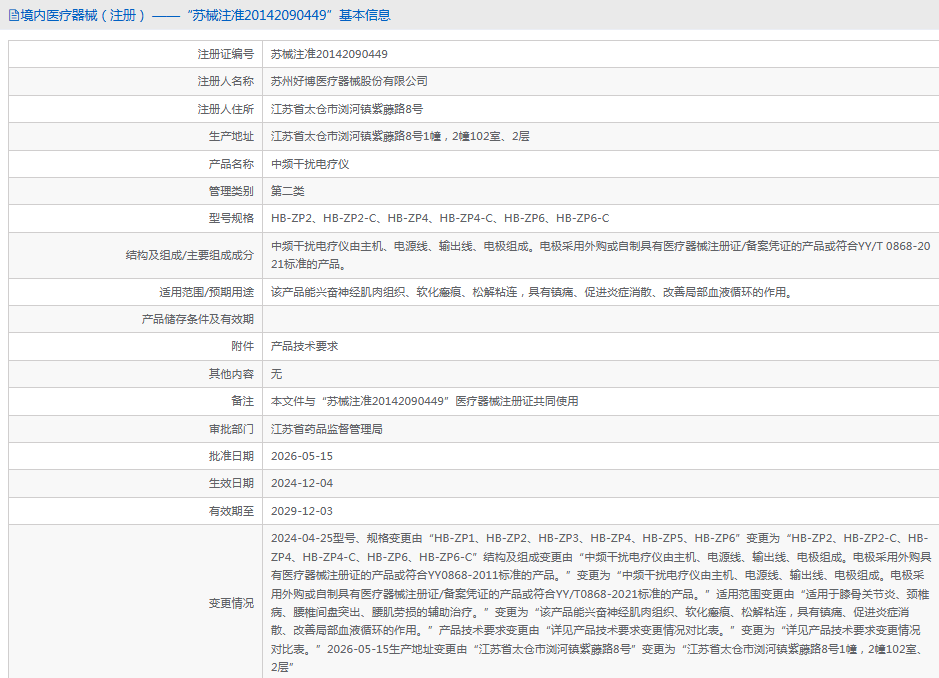Image resolution: width=939 pixels, height=678 pixels.
Task: Click the 生效日期 label
Action: coord(231,483)
